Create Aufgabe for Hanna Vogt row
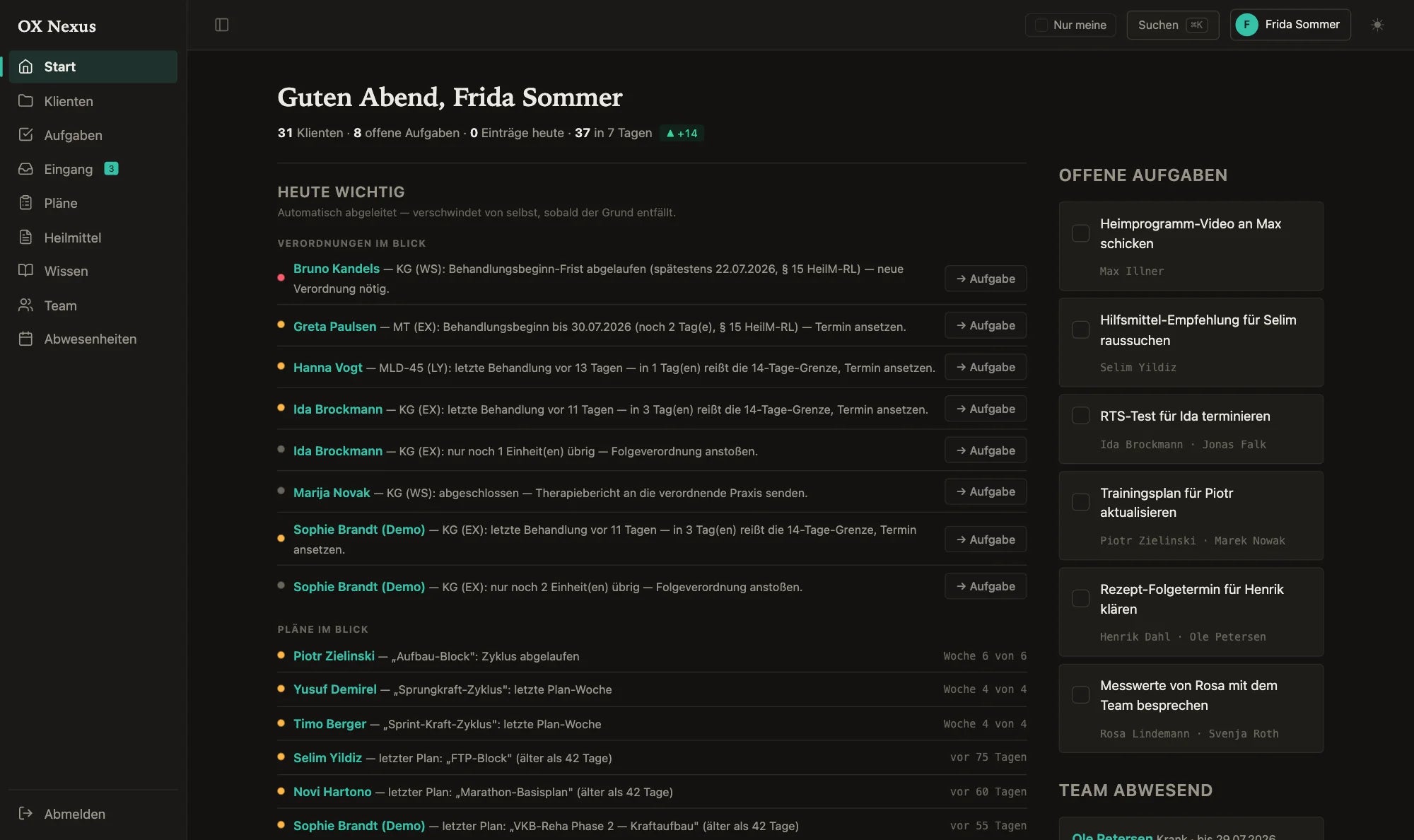 point(986,367)
